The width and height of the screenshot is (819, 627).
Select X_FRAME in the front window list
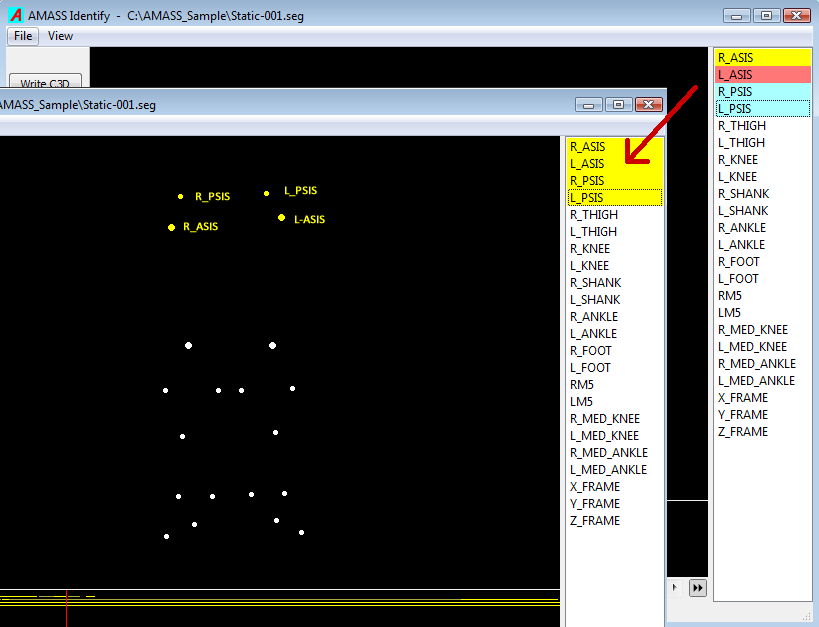pyautogui.click(x=615, y=486)
